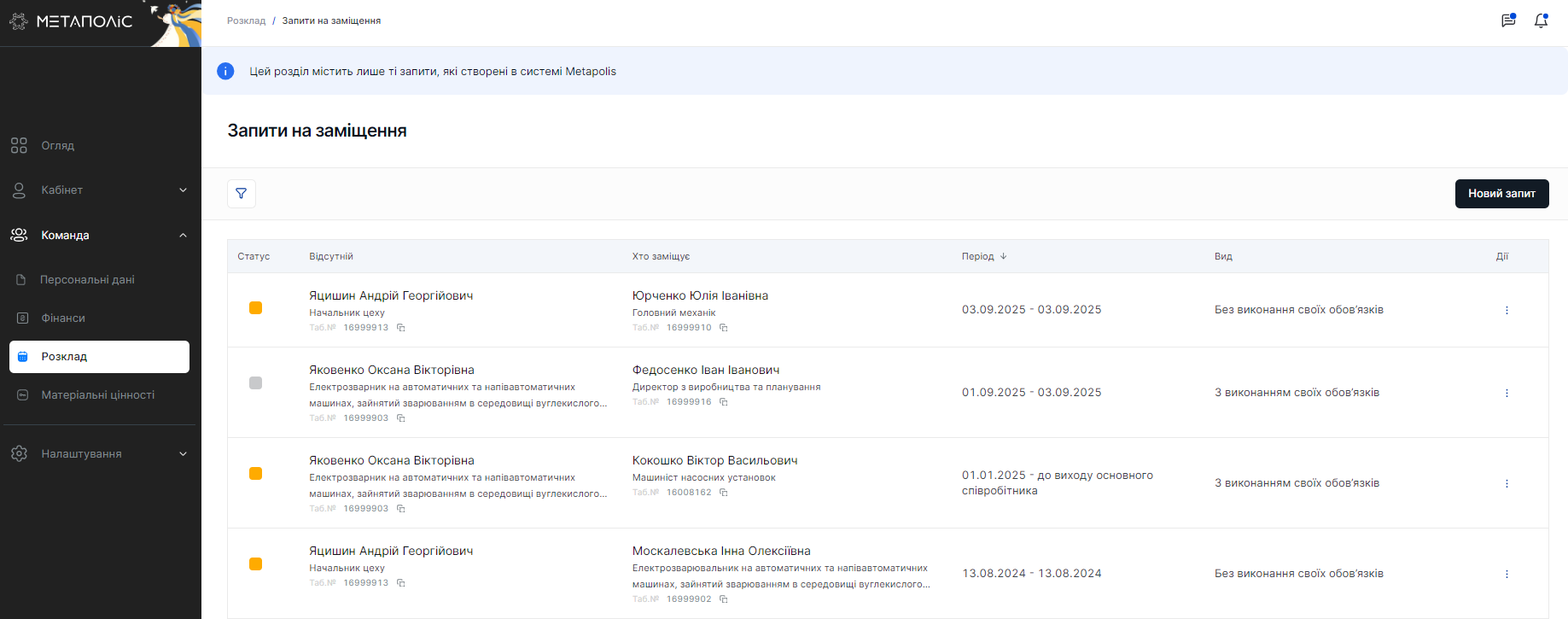
Task: Click Яковенко Оксана Вікторівна for the 01.09.2025 request
Action: click(x=392, y=370)
